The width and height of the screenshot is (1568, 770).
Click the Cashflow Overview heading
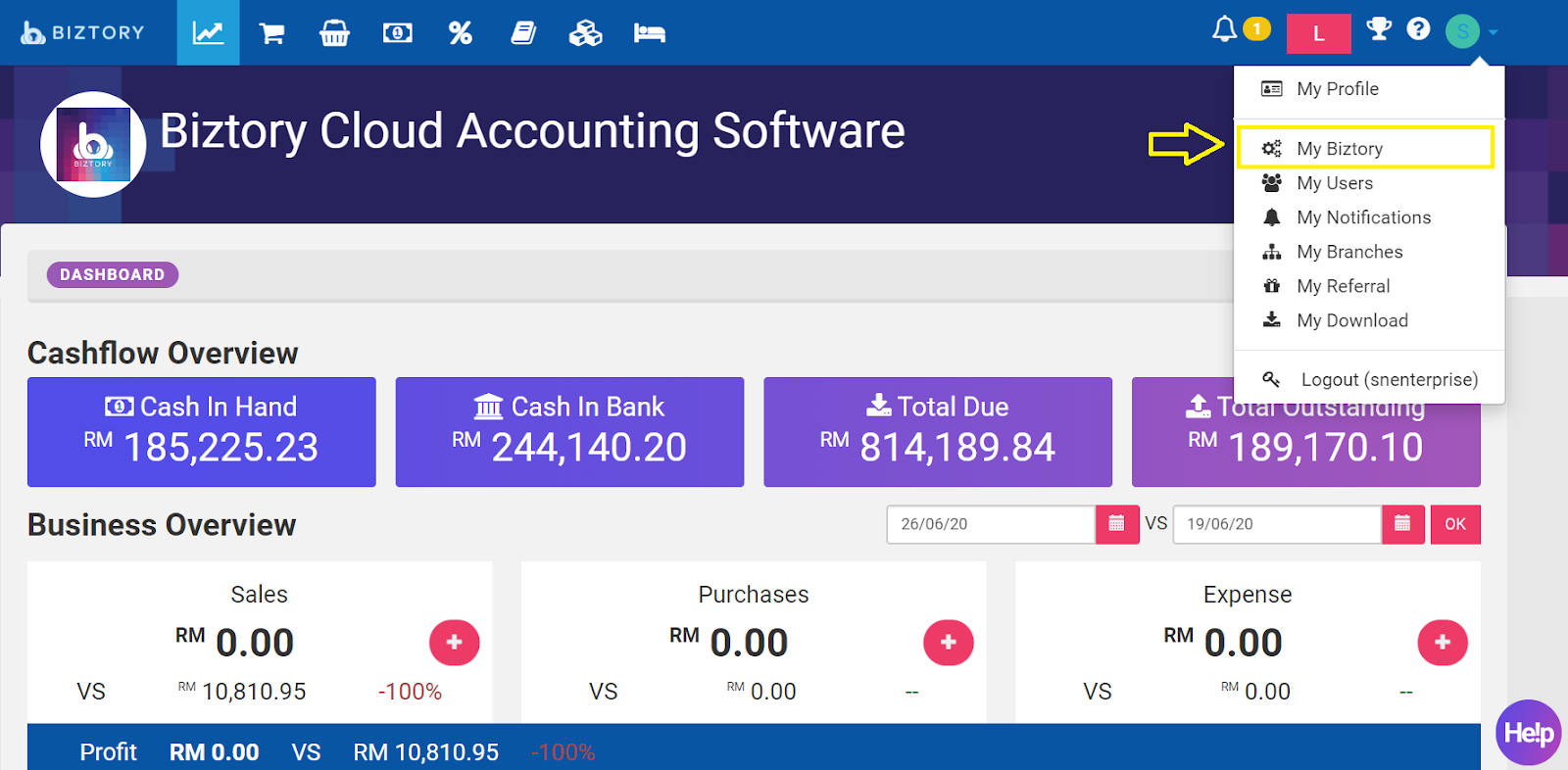pos(163,354)
